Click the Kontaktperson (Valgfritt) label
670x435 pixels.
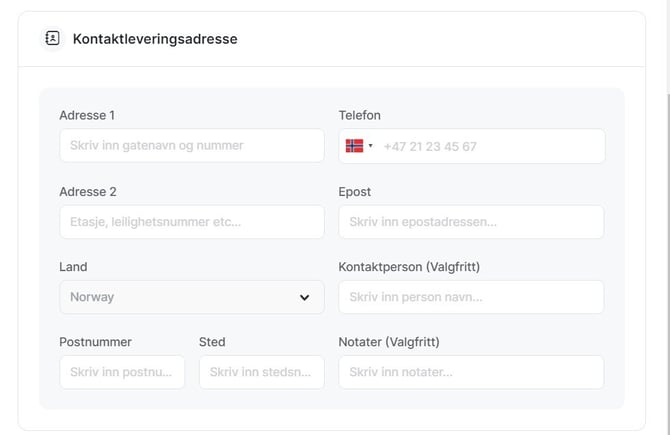tap(409, 267)
